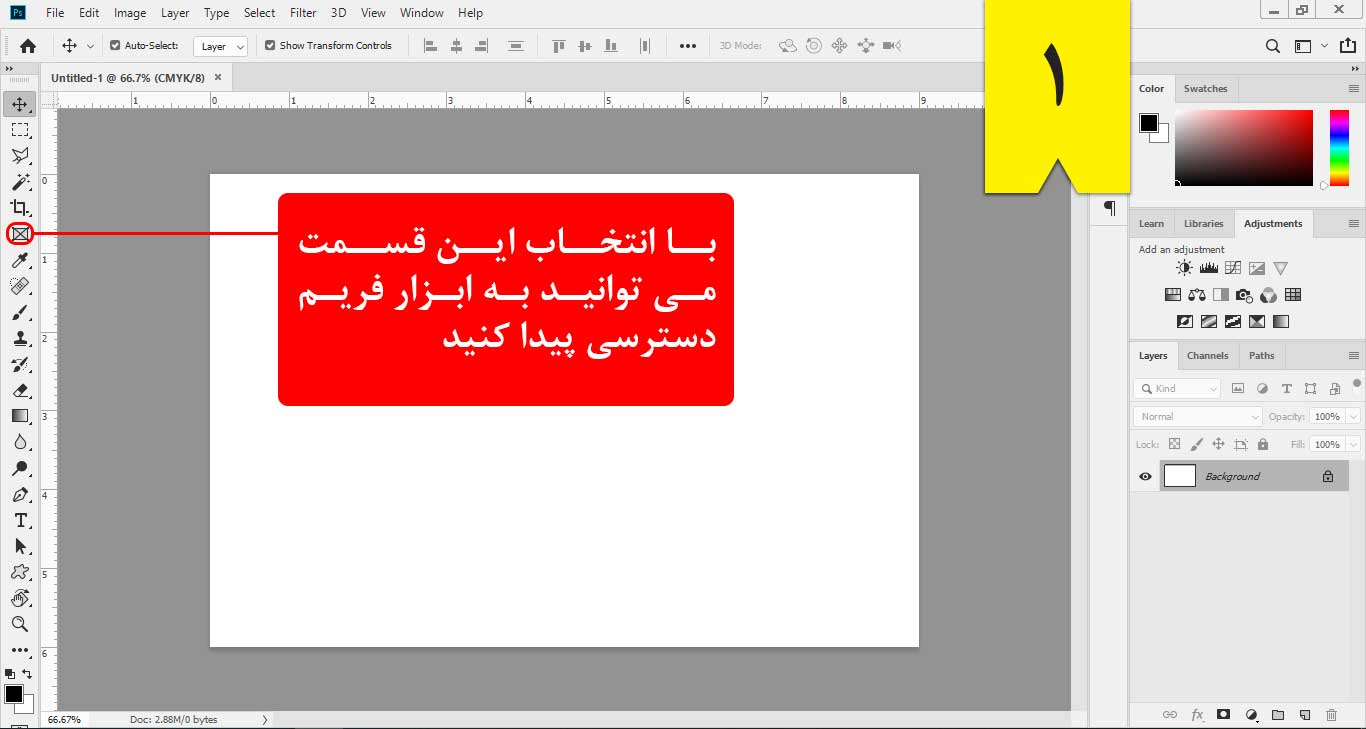
Task: Open the Opacity dropdown arrow
Action: pyautogui.click(x=1354, y=416)
